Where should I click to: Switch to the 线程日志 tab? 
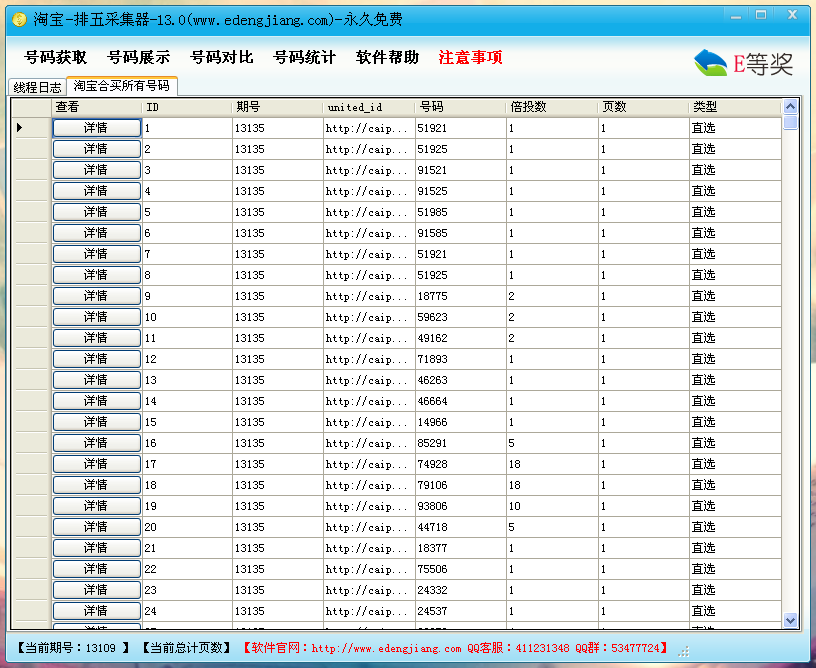(37, 87)
